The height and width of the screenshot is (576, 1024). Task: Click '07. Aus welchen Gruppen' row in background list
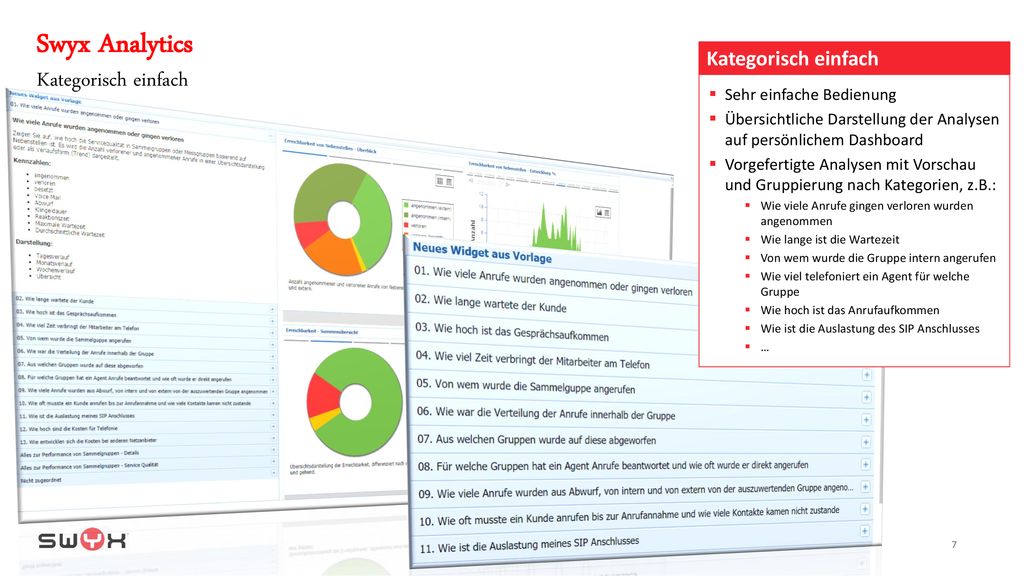80,365
